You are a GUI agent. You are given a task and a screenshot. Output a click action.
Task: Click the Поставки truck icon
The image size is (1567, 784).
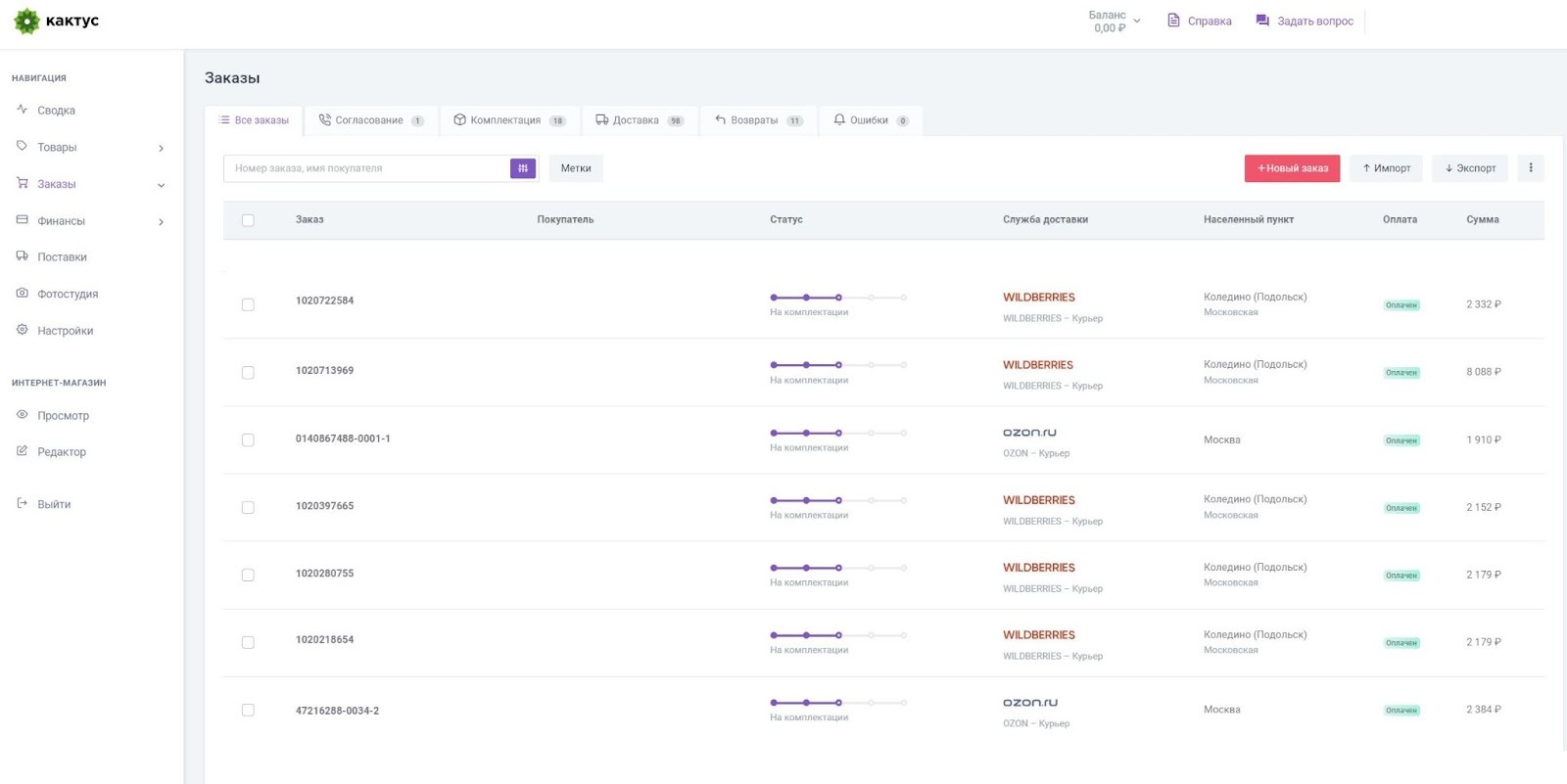[23, 256]
